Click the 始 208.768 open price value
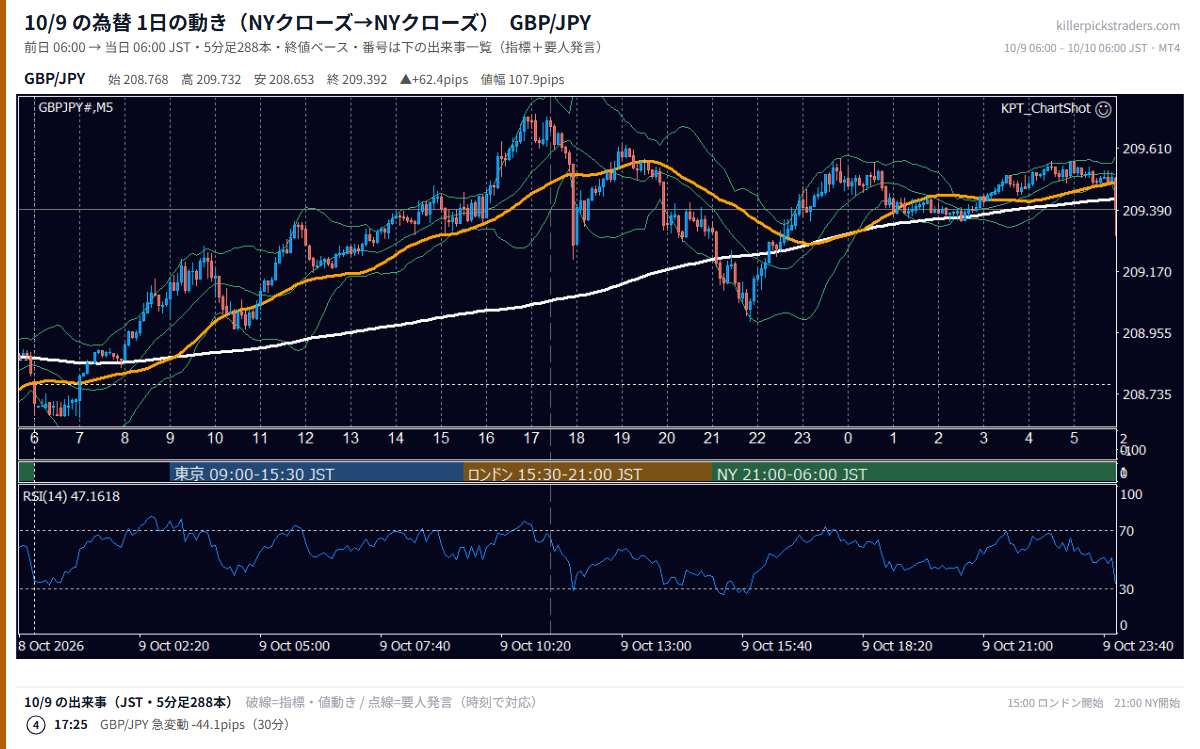This screenshot has width=1200, height=749. (138, 80)
